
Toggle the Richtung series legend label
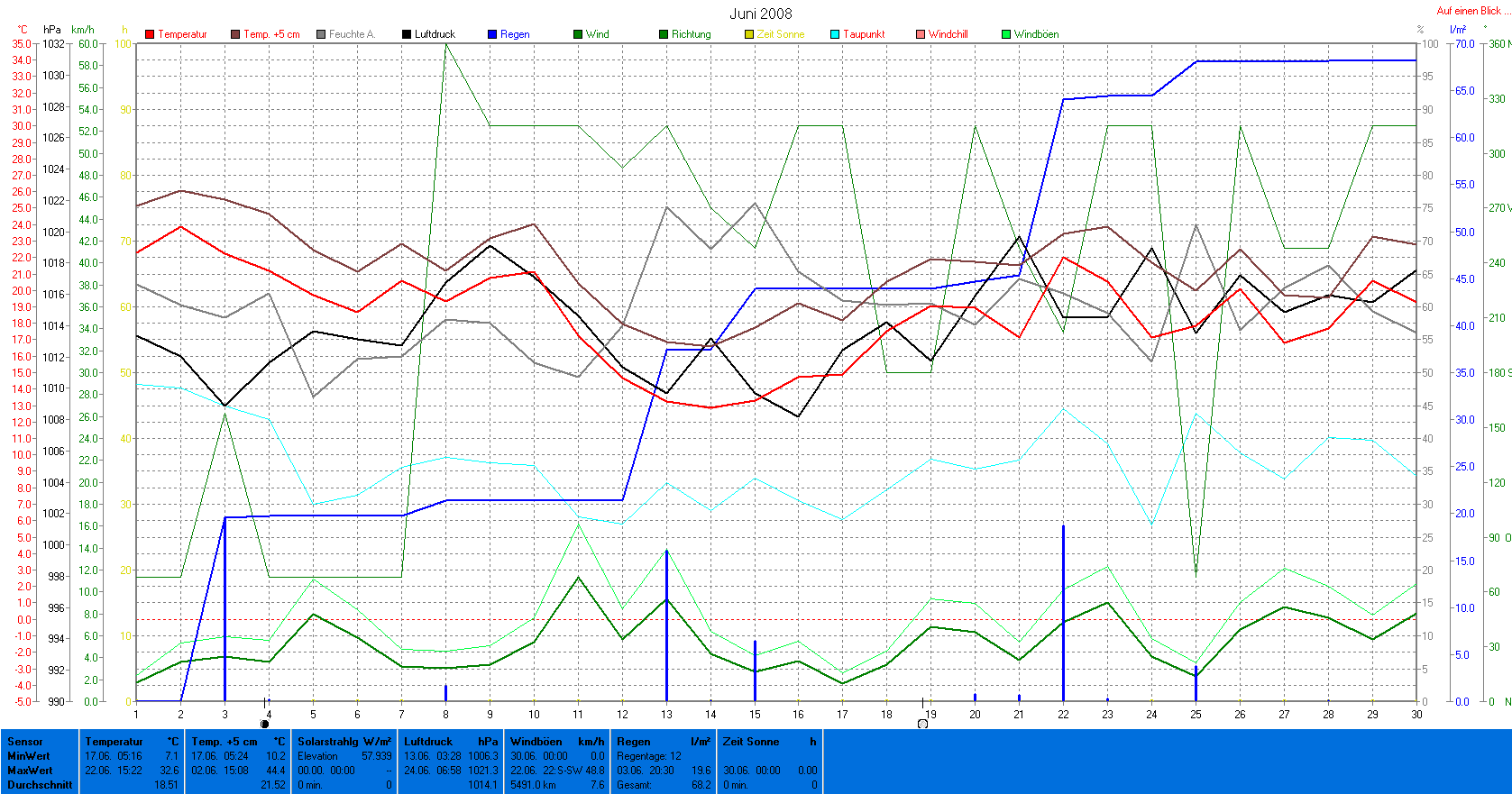pyautogui.click(x=691, y=34)
